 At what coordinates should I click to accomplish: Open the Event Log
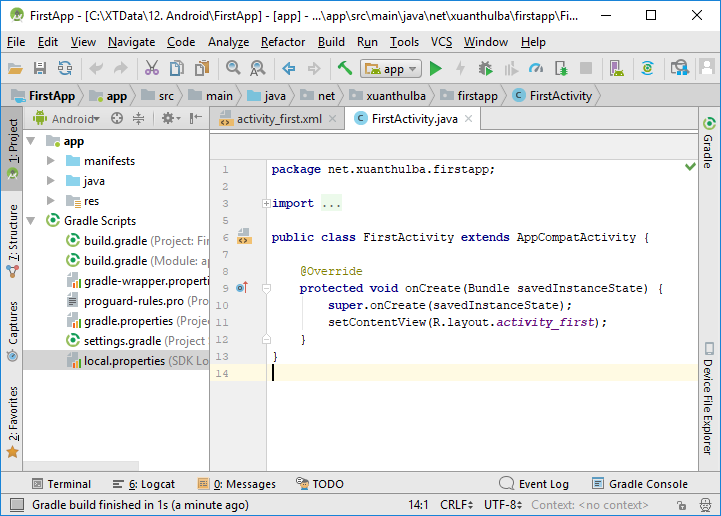coord(534,484)
